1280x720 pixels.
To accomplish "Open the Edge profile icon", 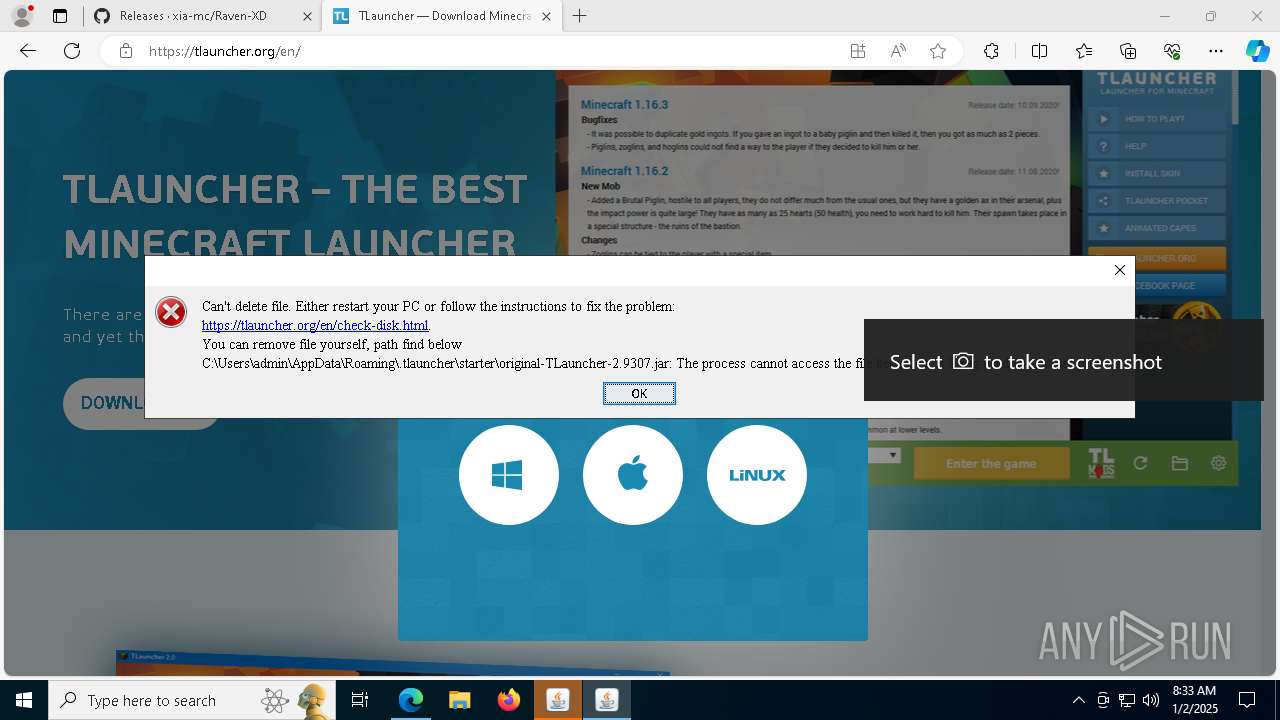I will [22, 16].
